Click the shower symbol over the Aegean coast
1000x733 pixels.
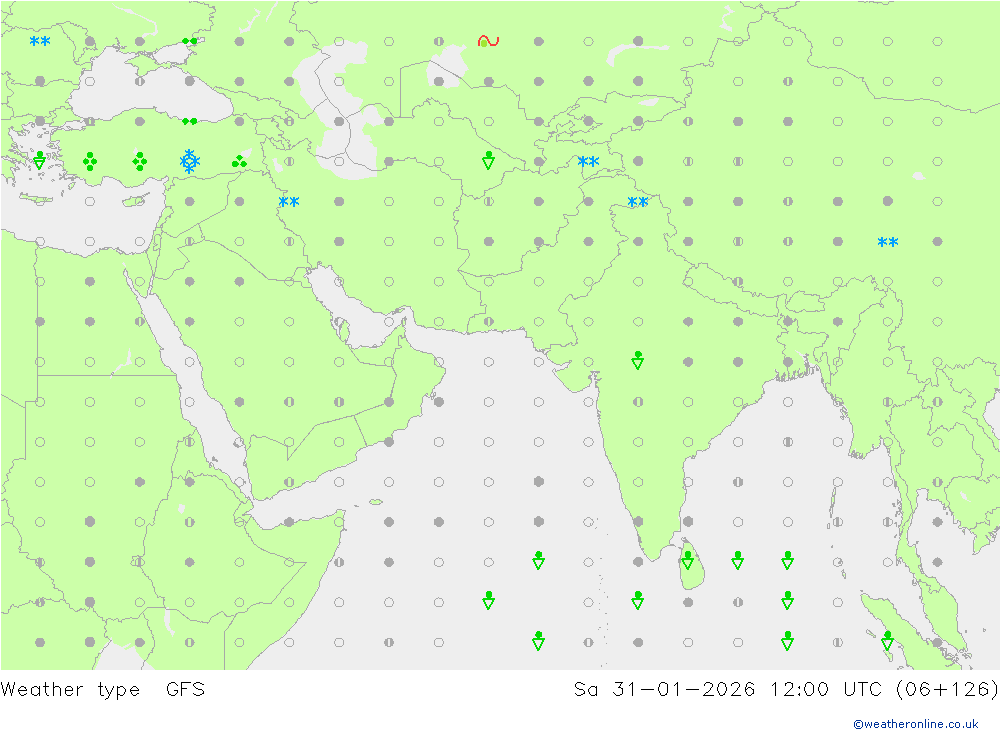(40, 160)
